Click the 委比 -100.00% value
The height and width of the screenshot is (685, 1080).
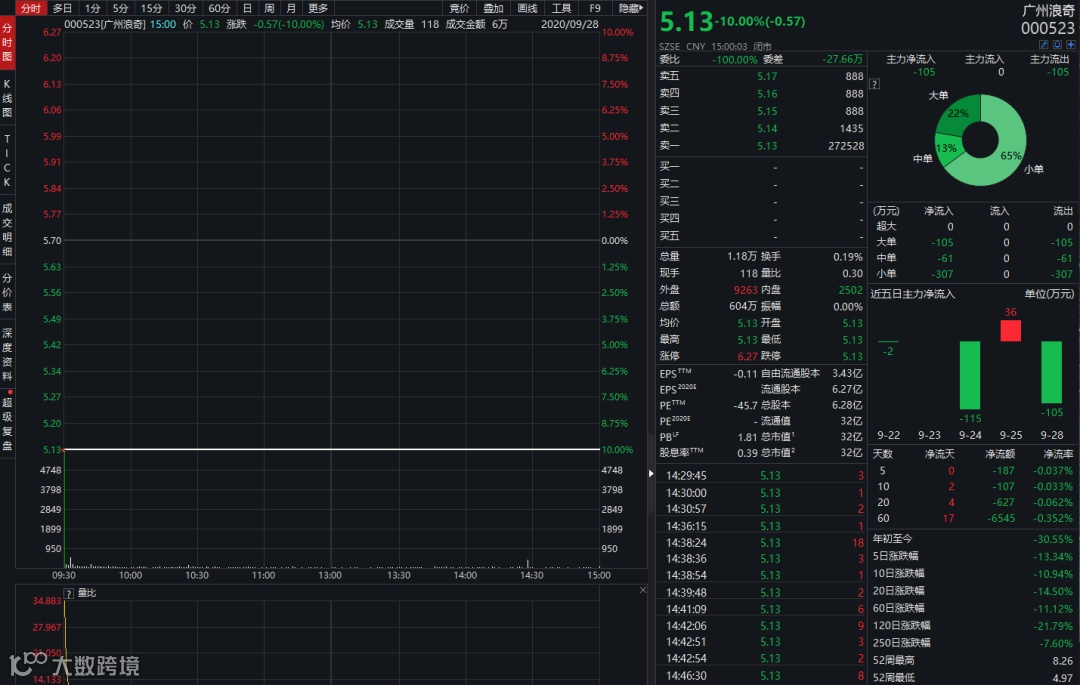pyautogui.click(x=734, y=60)
